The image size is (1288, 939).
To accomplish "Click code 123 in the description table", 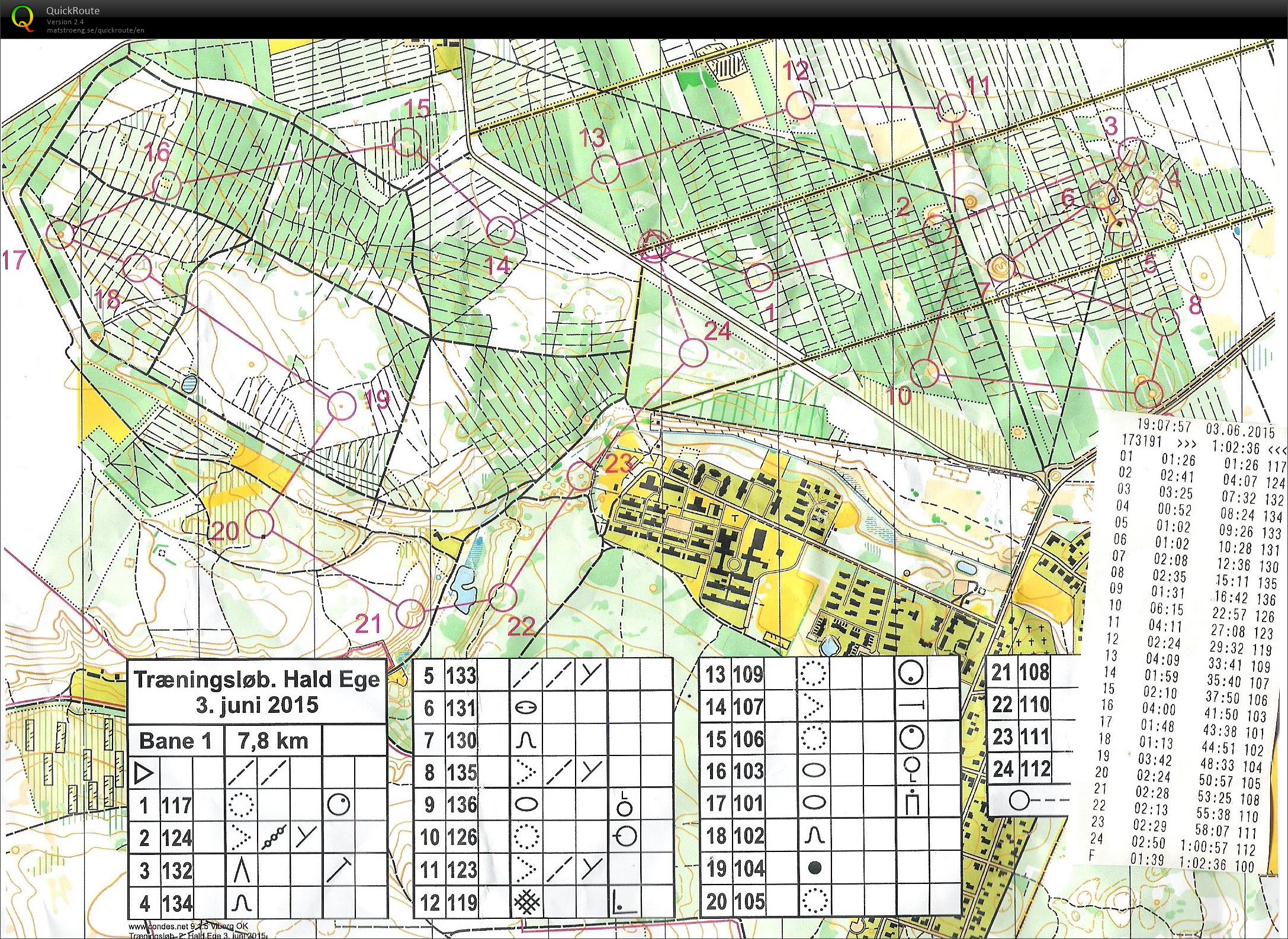I will tap(461, 870).
